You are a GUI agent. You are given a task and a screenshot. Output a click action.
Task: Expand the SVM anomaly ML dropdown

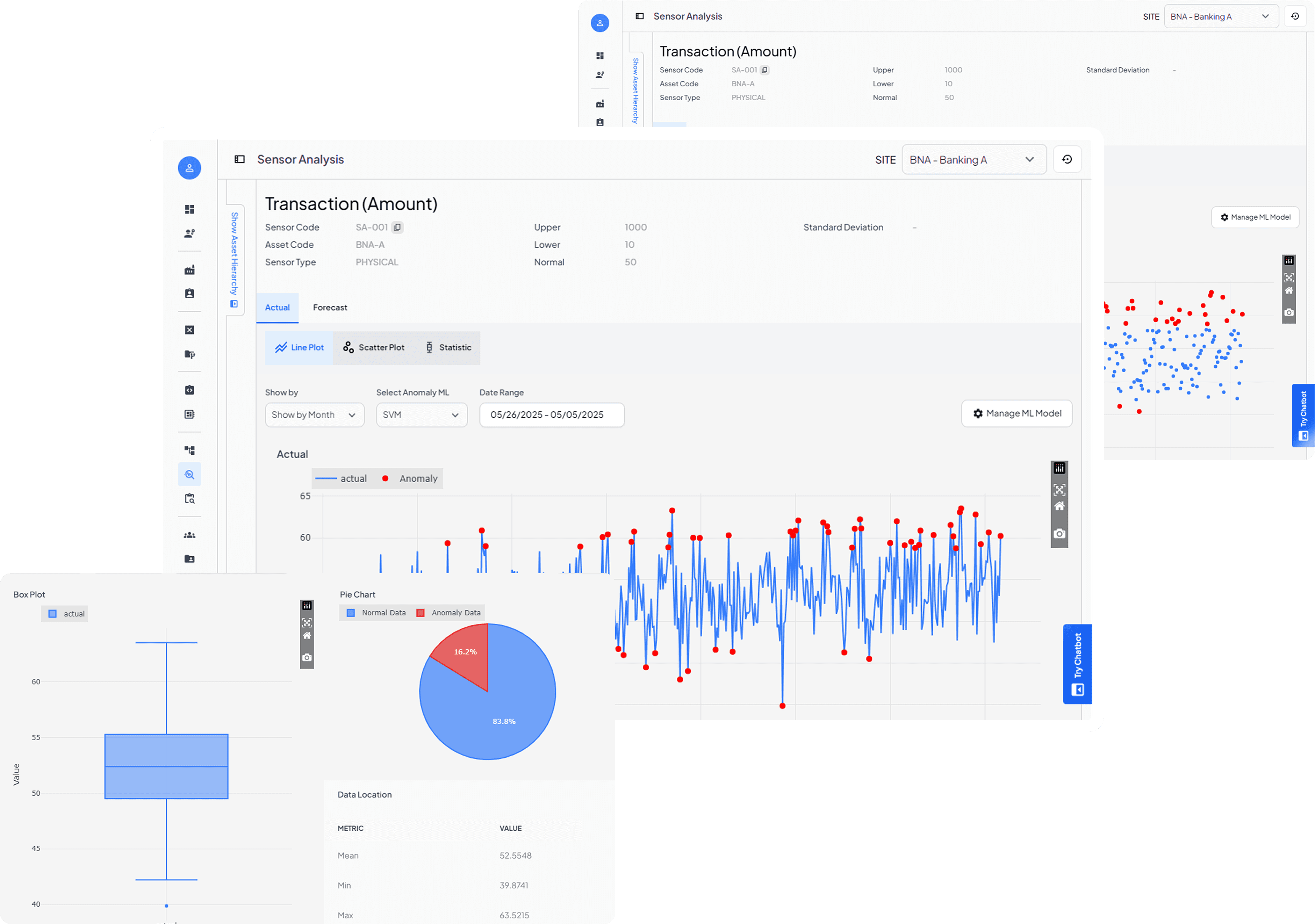[x=422, y=414]
